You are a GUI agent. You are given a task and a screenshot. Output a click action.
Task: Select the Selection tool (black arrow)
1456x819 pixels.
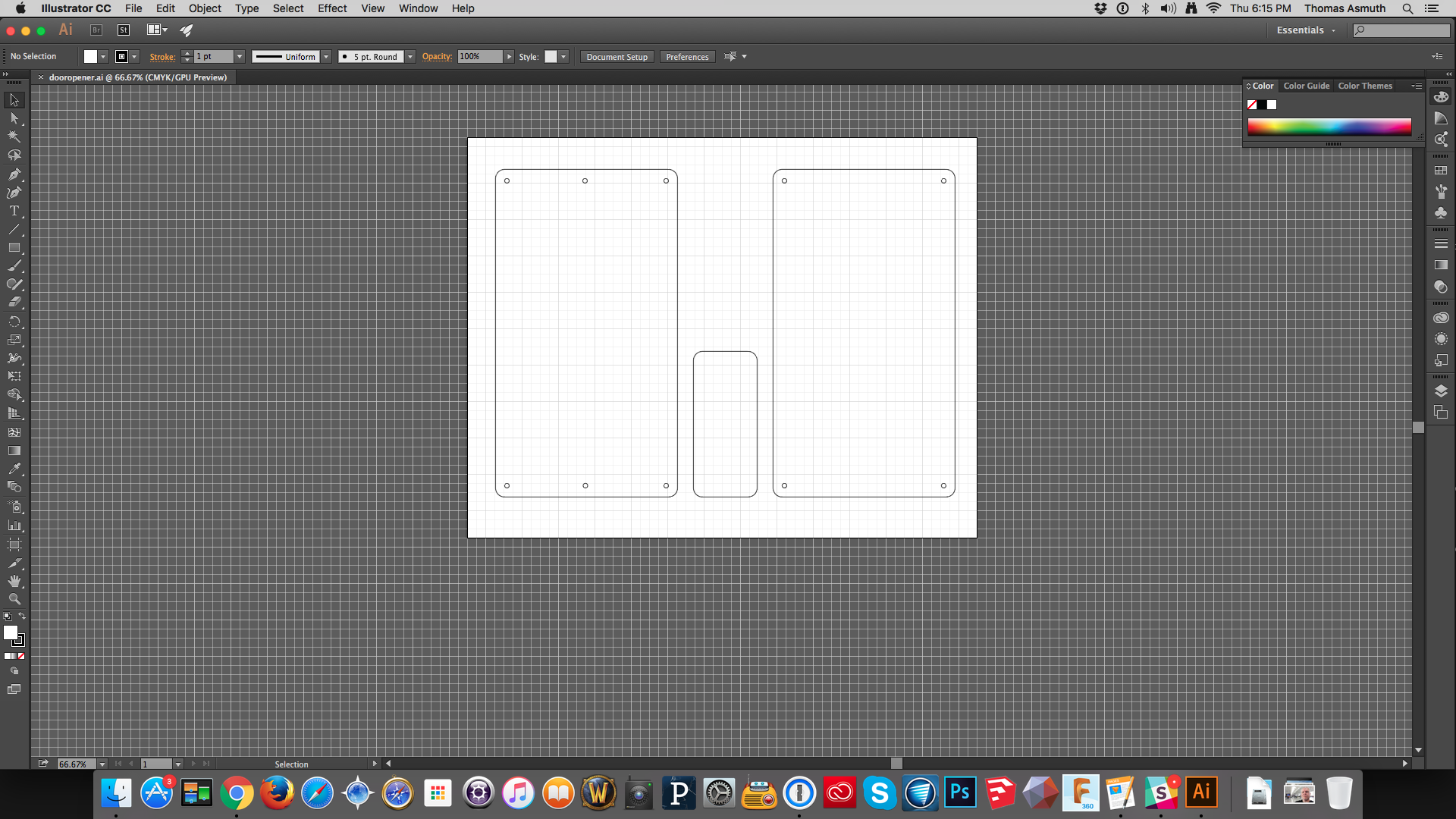tap(14, 100)
